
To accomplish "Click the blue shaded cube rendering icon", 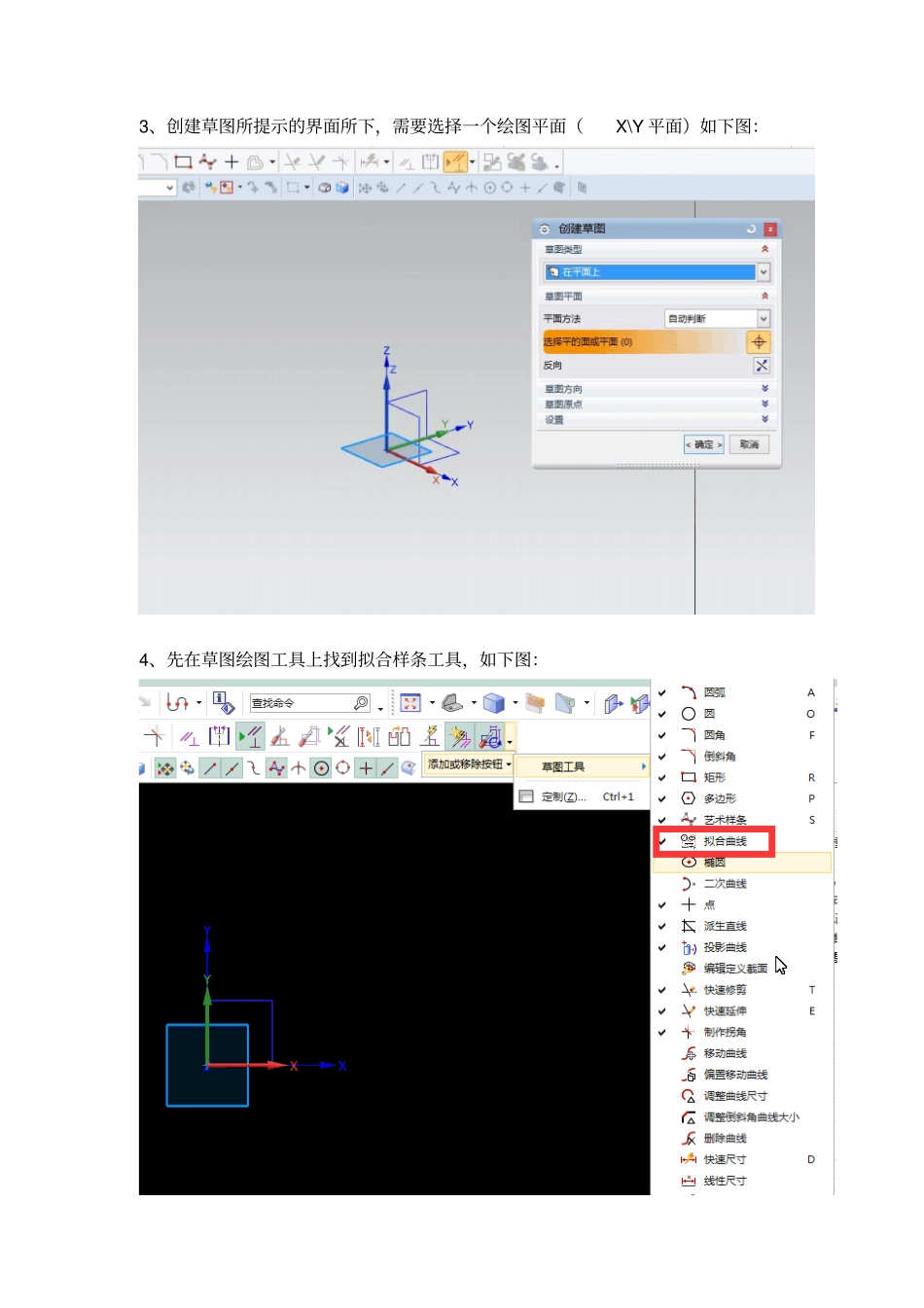I will pyautogui.click(x=494, y=702).
